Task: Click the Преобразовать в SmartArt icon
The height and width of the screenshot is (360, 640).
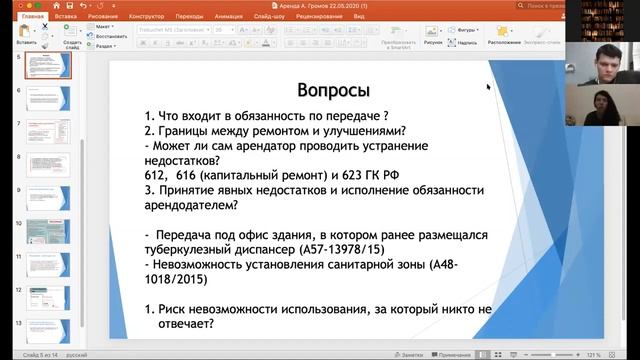Action: click(x=396, y=30)
